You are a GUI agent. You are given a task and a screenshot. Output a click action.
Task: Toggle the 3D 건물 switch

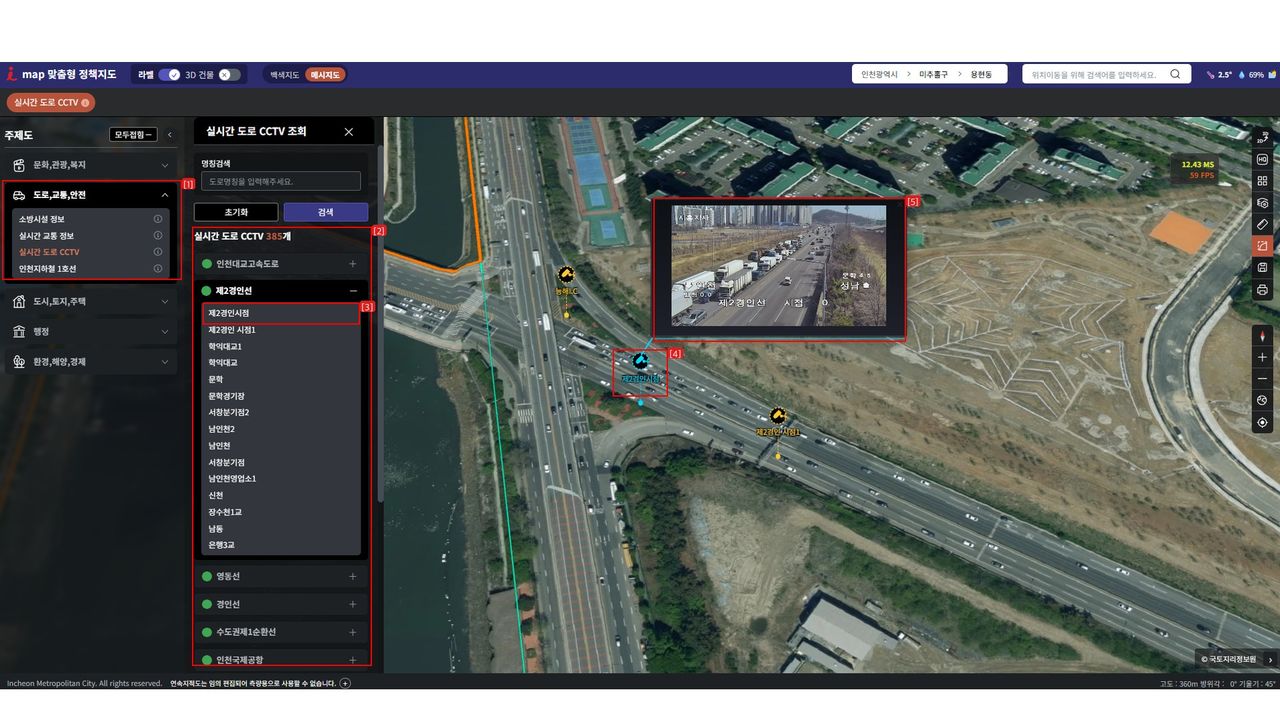[x=229, y=75]
